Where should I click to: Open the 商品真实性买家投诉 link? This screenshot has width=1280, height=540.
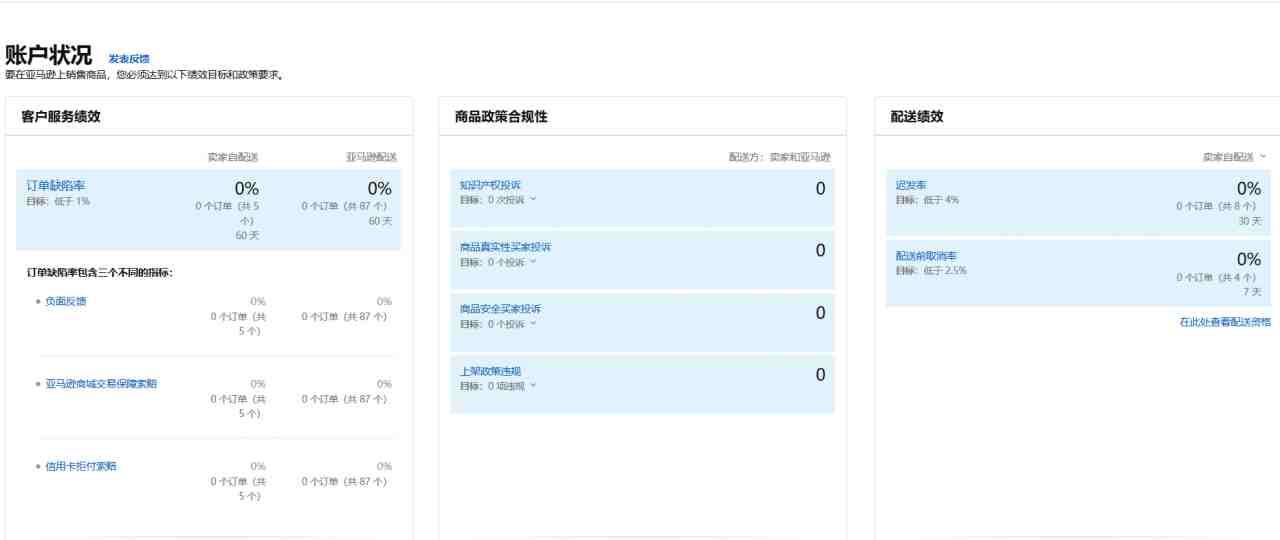tap(505, 247)
